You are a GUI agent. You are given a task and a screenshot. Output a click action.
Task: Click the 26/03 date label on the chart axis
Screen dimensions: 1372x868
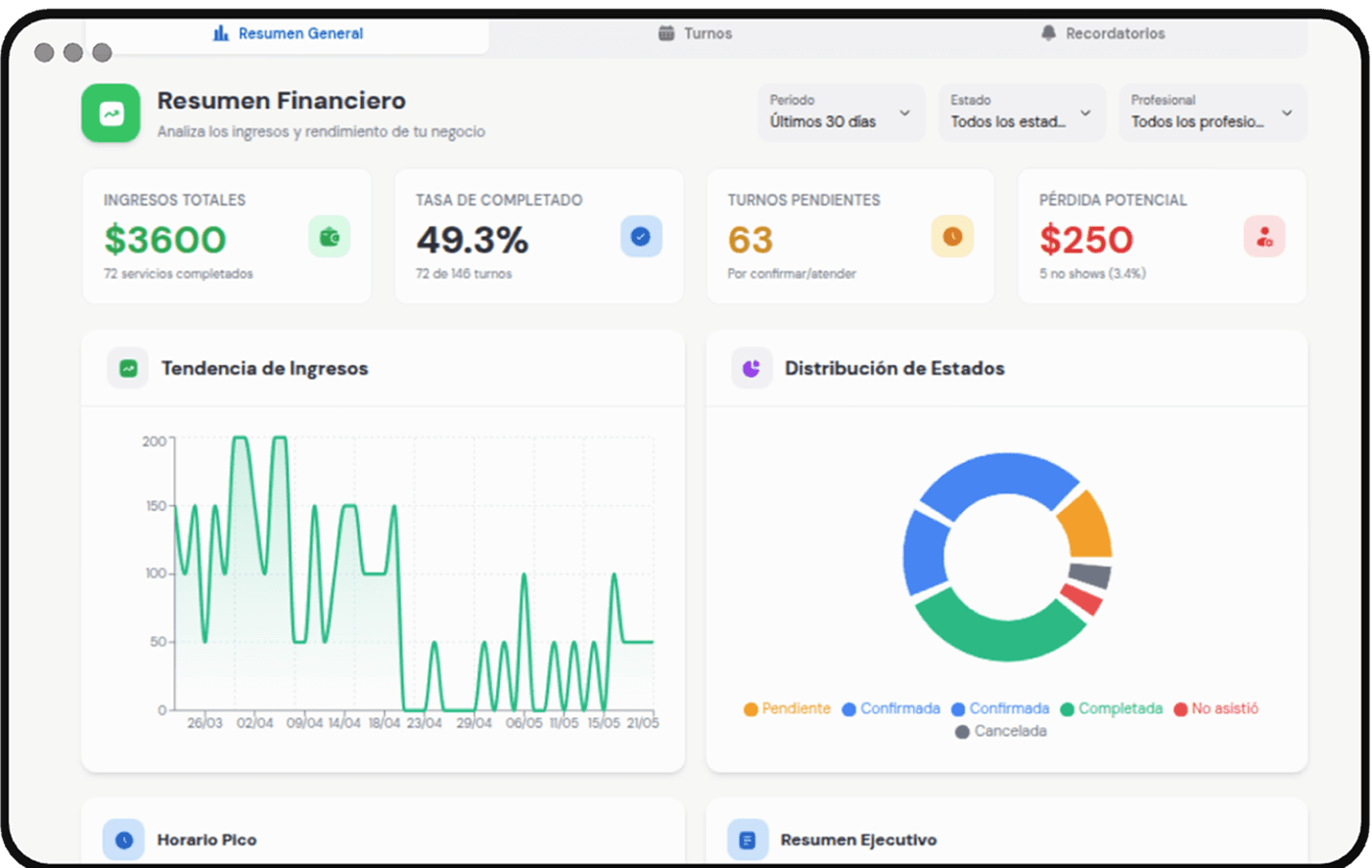tap(205, 723)
